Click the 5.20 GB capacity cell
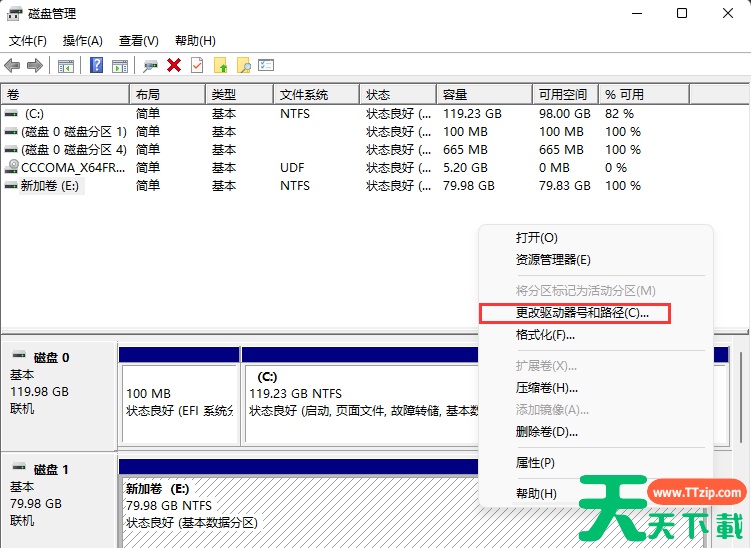This screenshot has height=548, width=751. coord(465,168)
